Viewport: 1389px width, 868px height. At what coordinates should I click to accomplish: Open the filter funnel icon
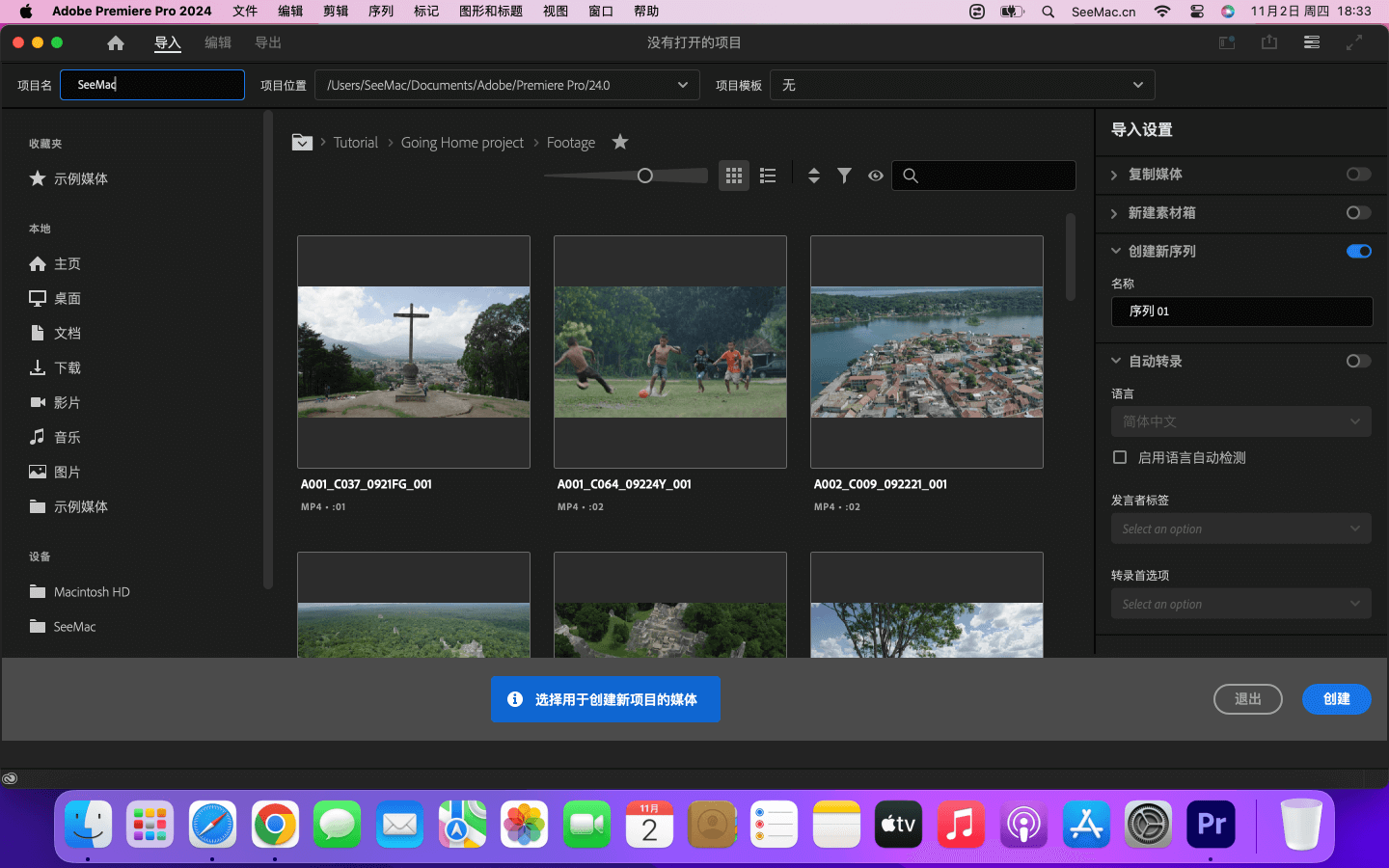845,176
